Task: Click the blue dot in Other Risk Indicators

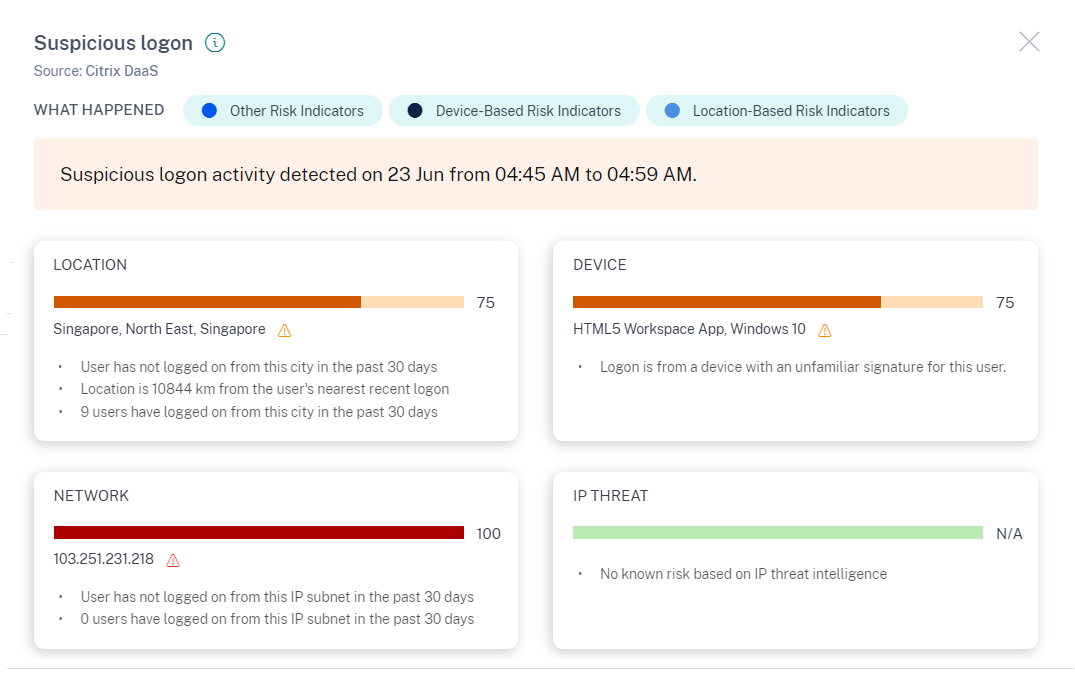Action: point(209,111)
